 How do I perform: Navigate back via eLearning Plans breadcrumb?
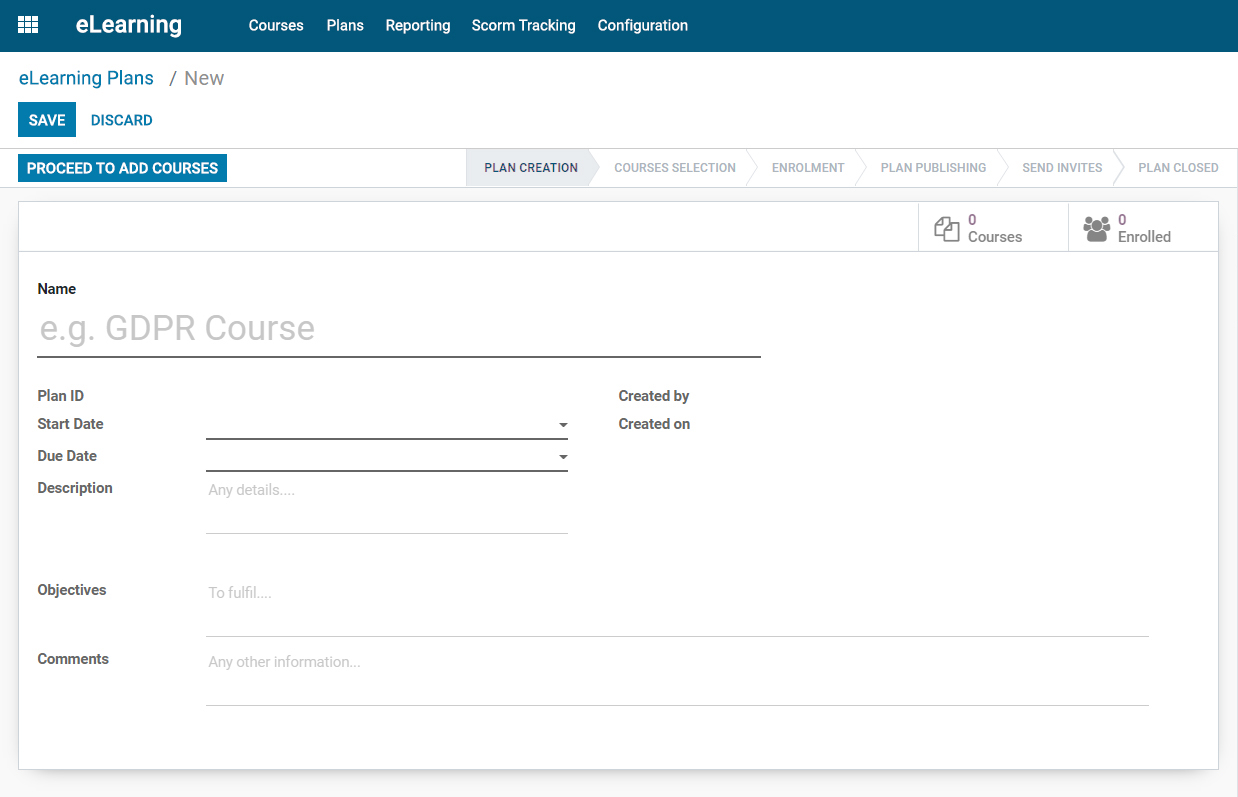click(x=86, y=78)
